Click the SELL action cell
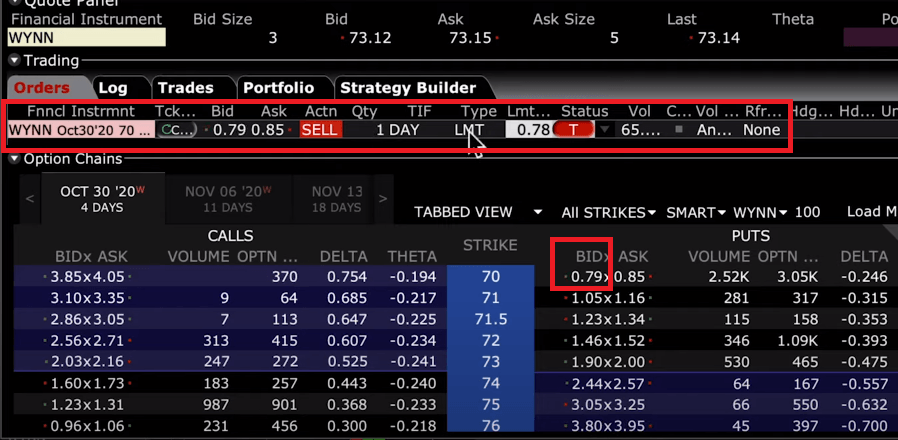Screen dimensions: 898x440 [x=320, y=129]
